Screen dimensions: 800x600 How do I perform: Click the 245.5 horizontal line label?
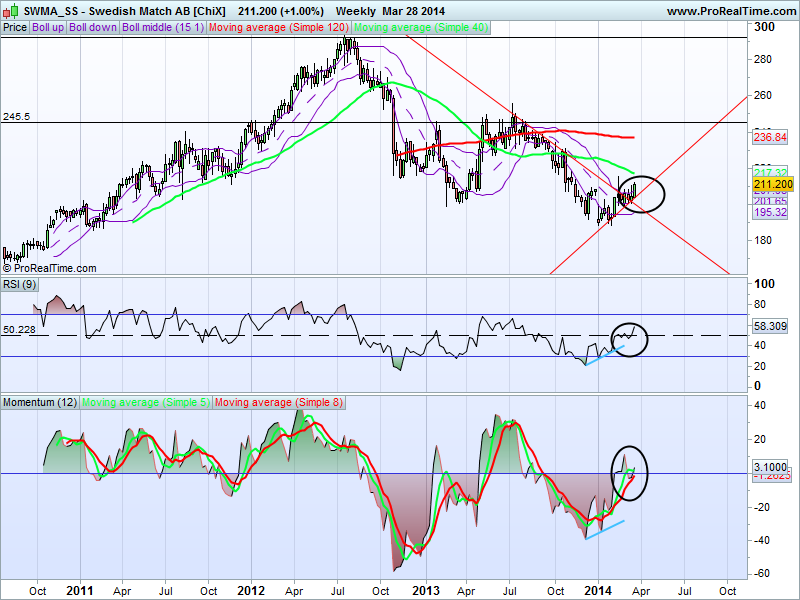(x=16, y=117)
